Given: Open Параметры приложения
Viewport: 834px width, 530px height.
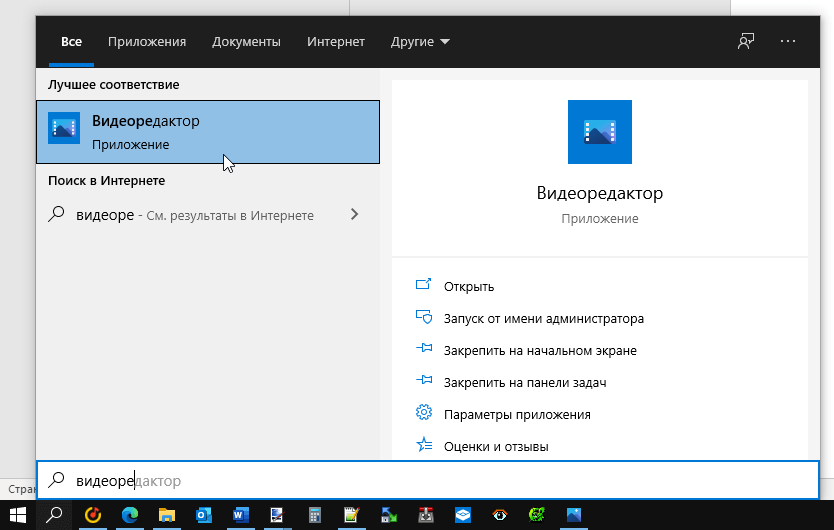Looking at the screenshot, I should (517, 414).
